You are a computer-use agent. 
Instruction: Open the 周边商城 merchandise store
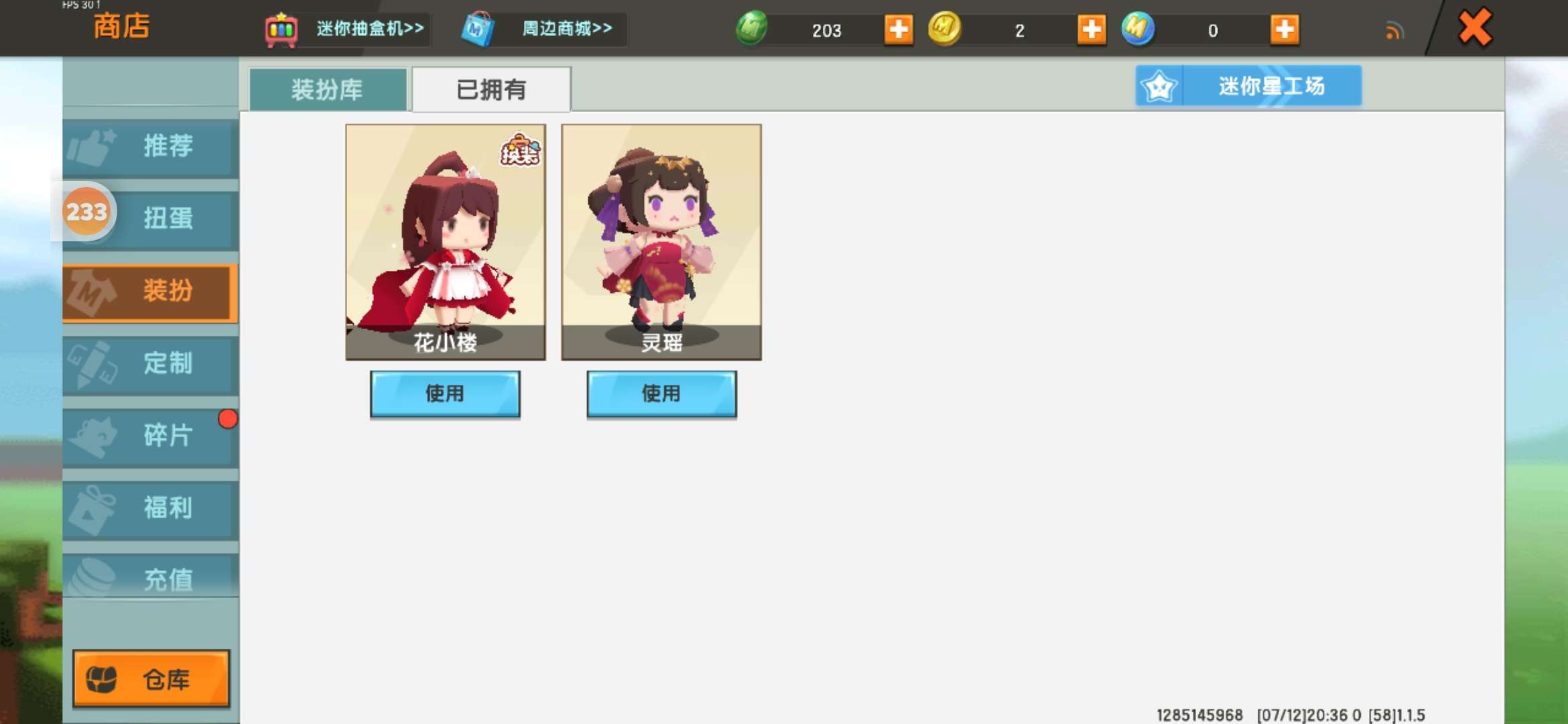point(542,29)
